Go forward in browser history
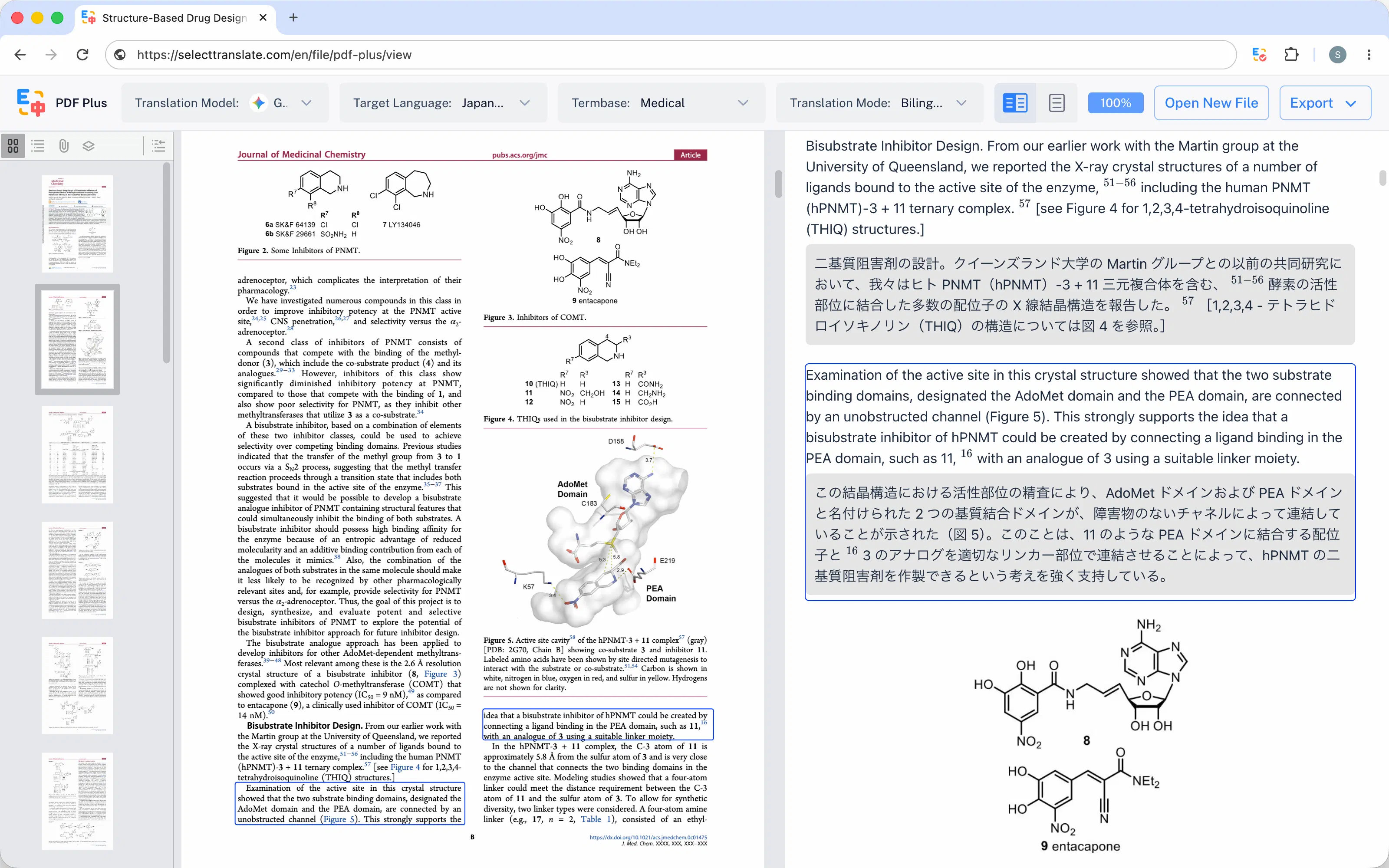 pyautogui.click(x=51, y=55)
